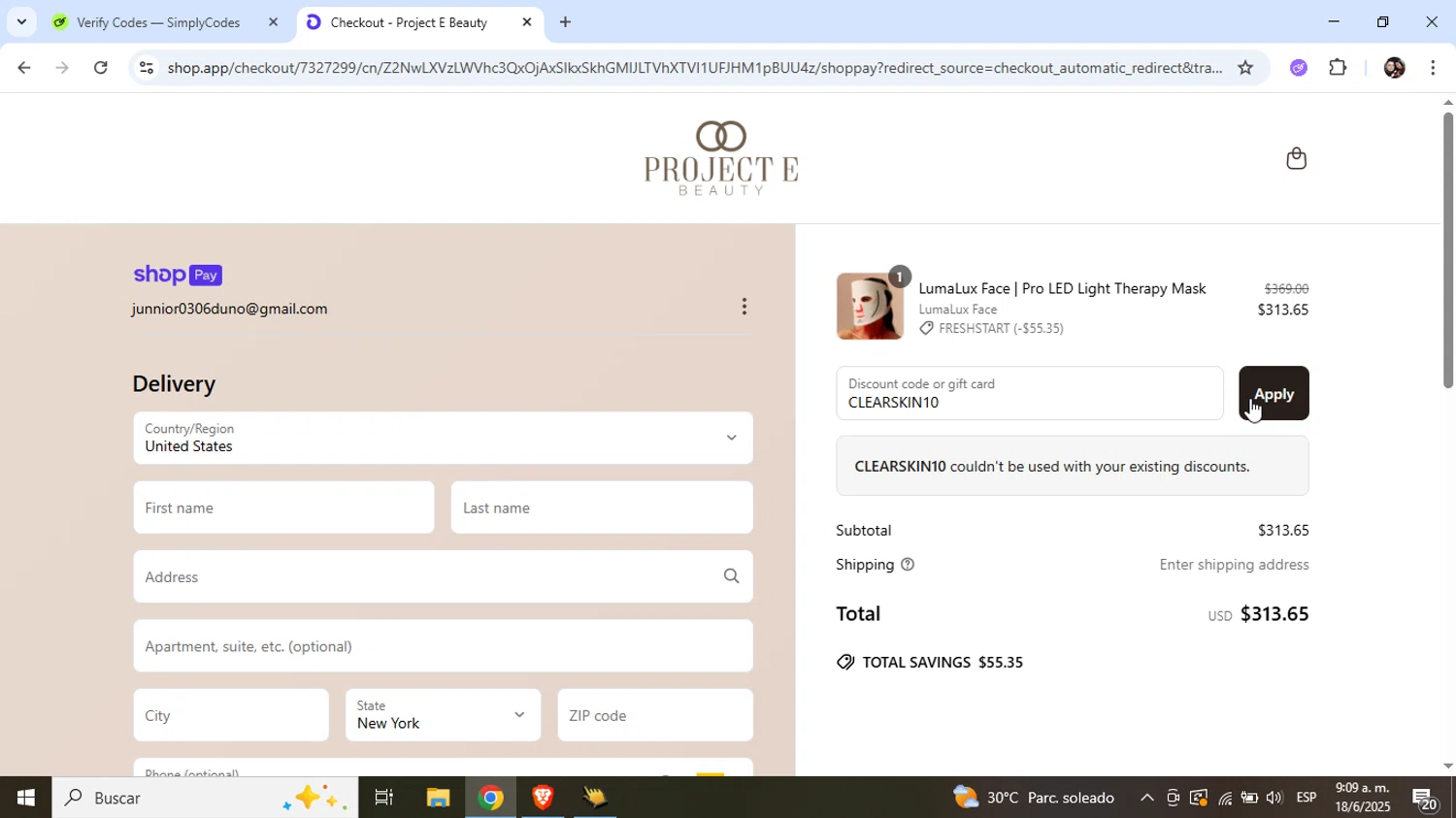Click the email junnior0306duno@gmail.com

(230, 309)
